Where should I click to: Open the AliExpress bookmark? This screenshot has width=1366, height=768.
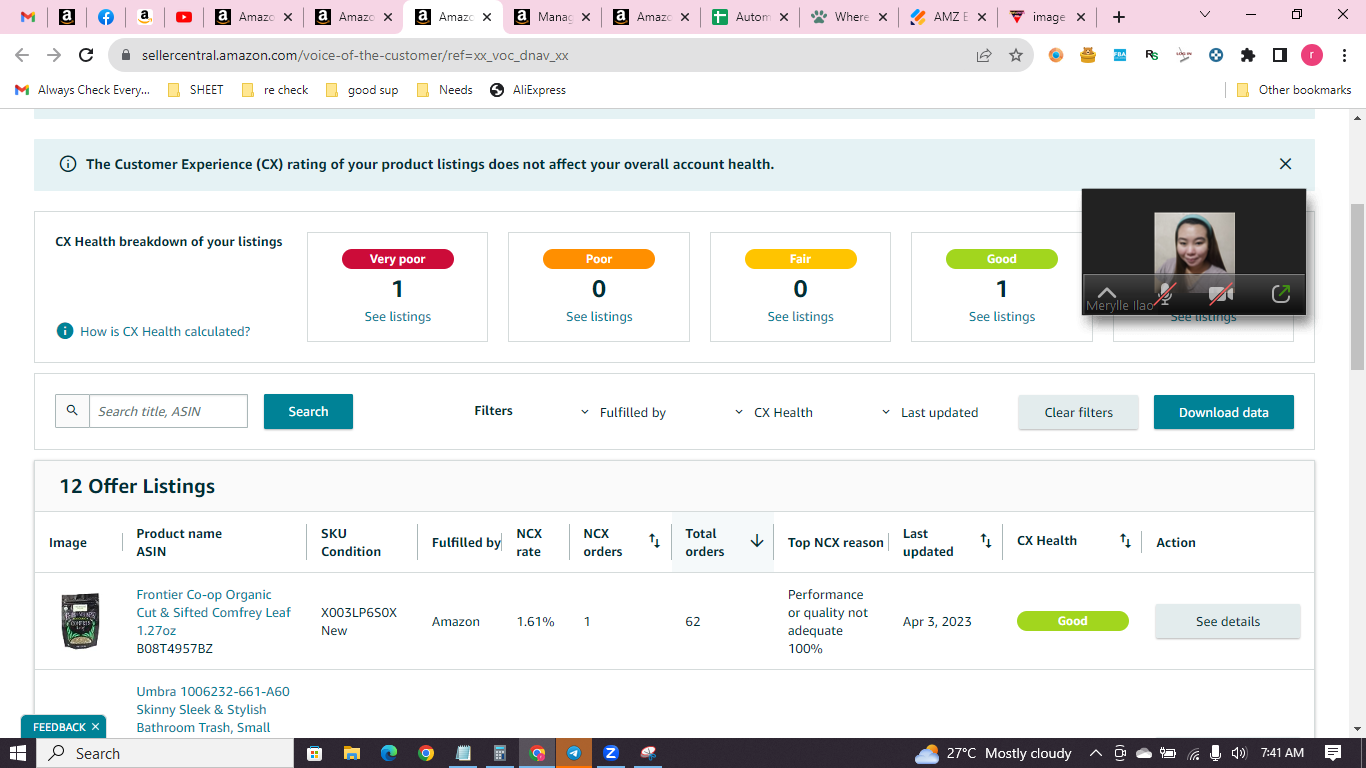(528, 90)
